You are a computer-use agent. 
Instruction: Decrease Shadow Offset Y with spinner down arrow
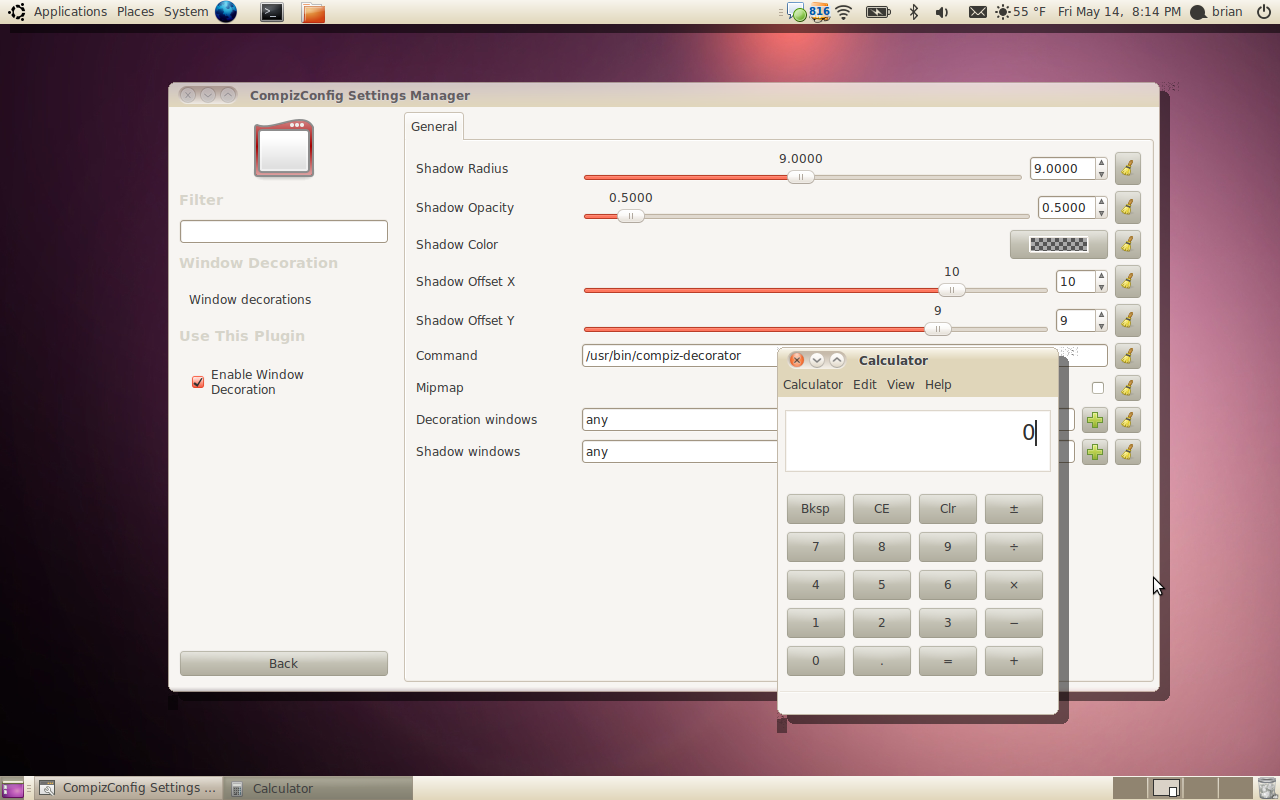tap(1101, 327)
